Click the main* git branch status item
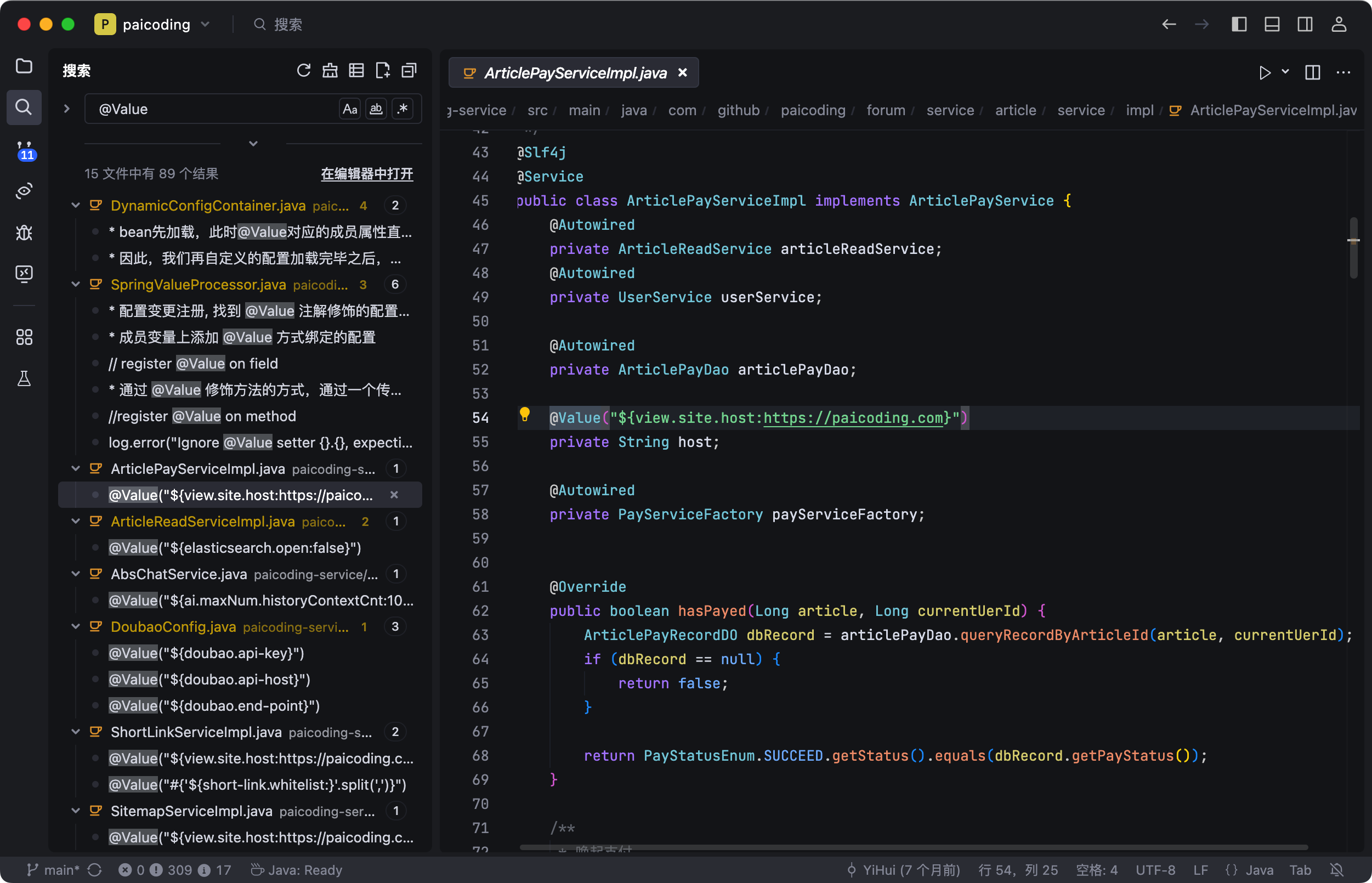Image resolution: width=1372 pixels, height=883 pixels. pyautogui.click(x=55, y=870)
